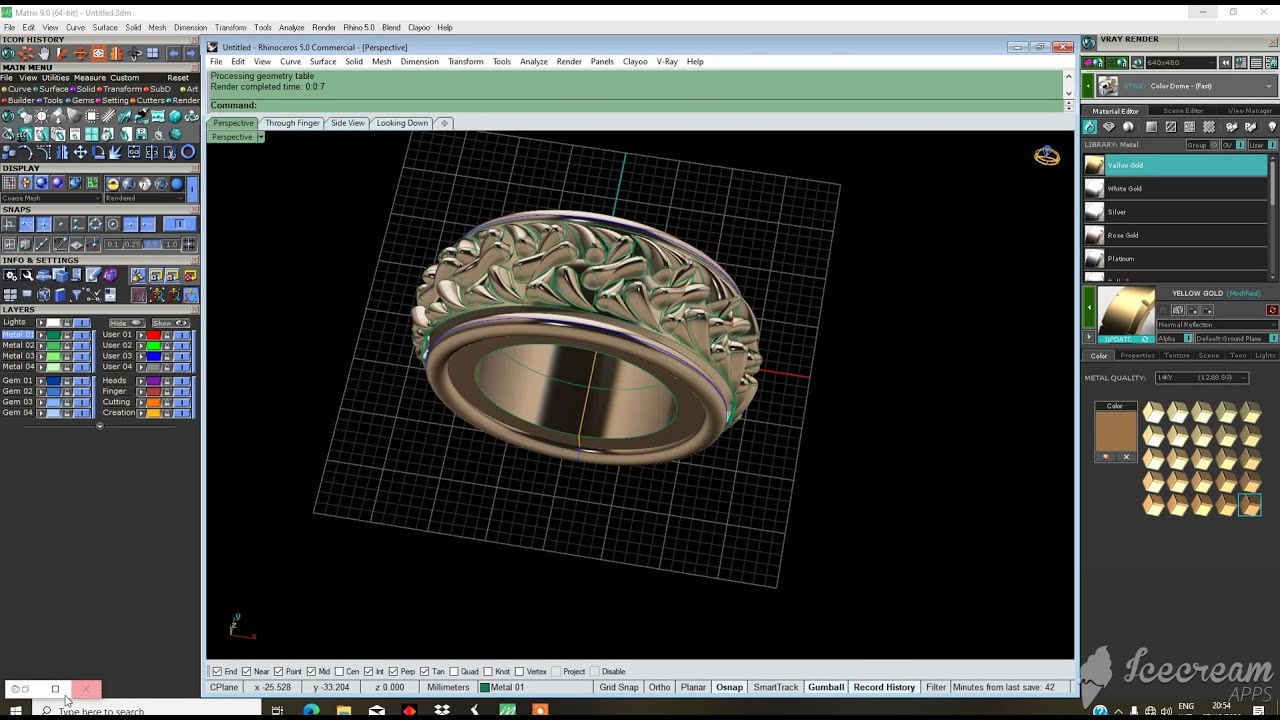Click the gear settings icon in Info & Settings
This screenshot has width=1280, height=720.
click(x=9, y=275)
